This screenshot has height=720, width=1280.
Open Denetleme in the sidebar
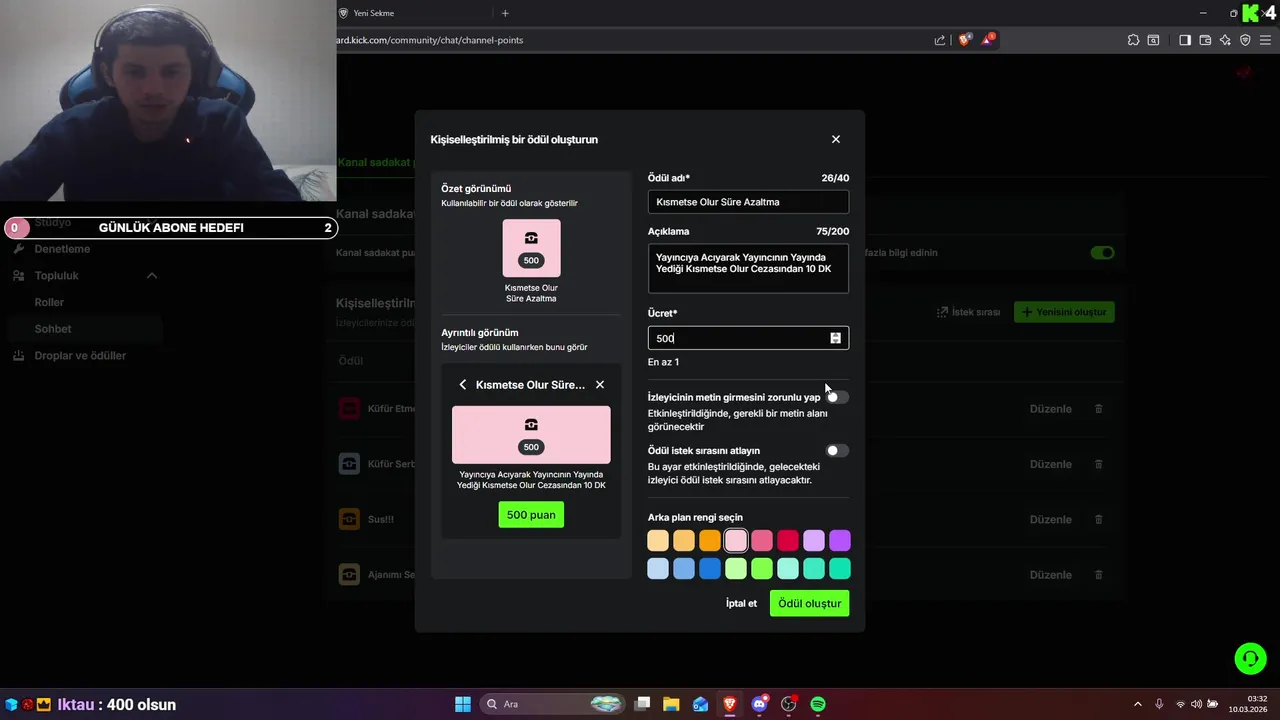[x=62, y=249]
